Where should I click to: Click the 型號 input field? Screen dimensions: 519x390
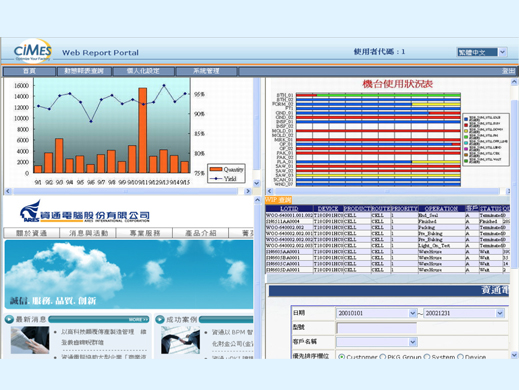[x=377, y=328]
